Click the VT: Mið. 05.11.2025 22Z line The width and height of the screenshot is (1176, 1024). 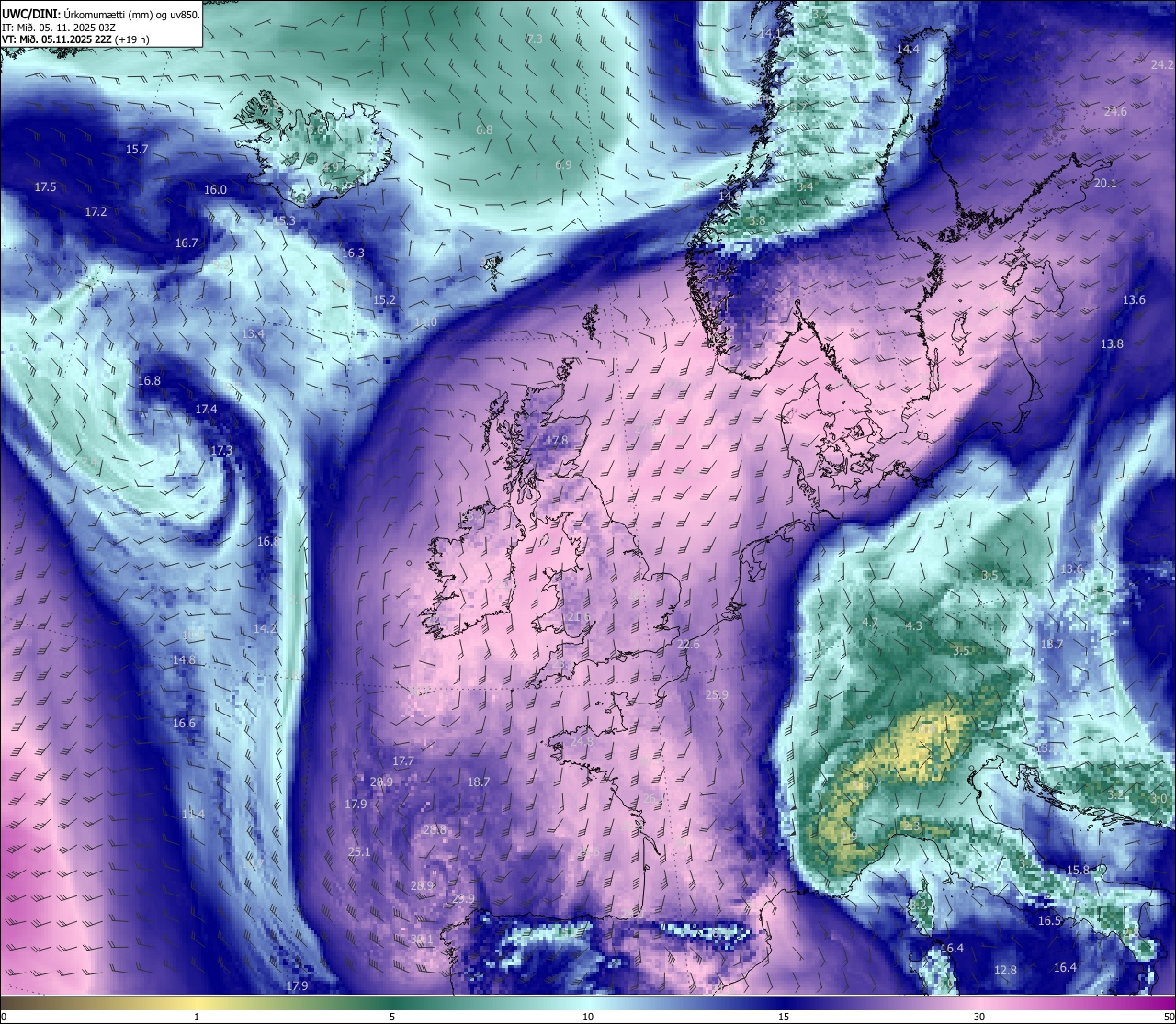(x=75, y=39)
